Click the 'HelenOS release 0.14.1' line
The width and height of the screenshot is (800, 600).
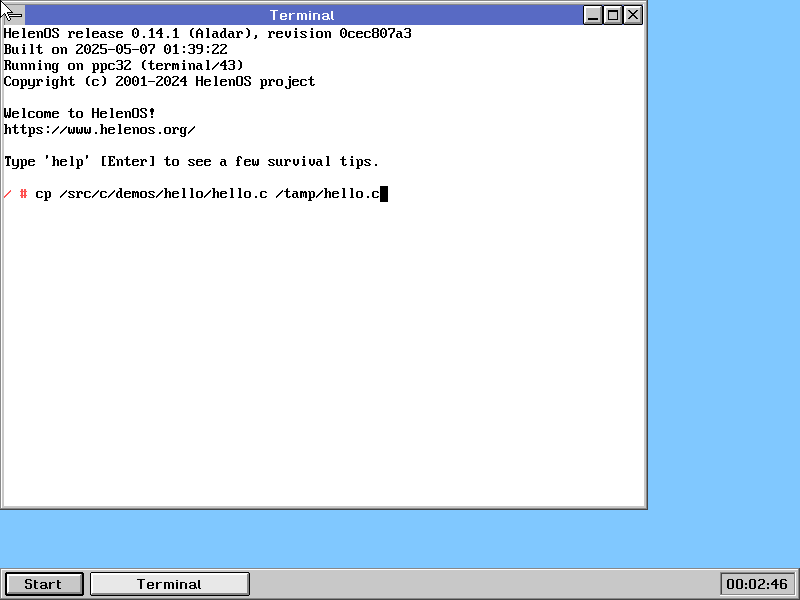pos(207,34)
